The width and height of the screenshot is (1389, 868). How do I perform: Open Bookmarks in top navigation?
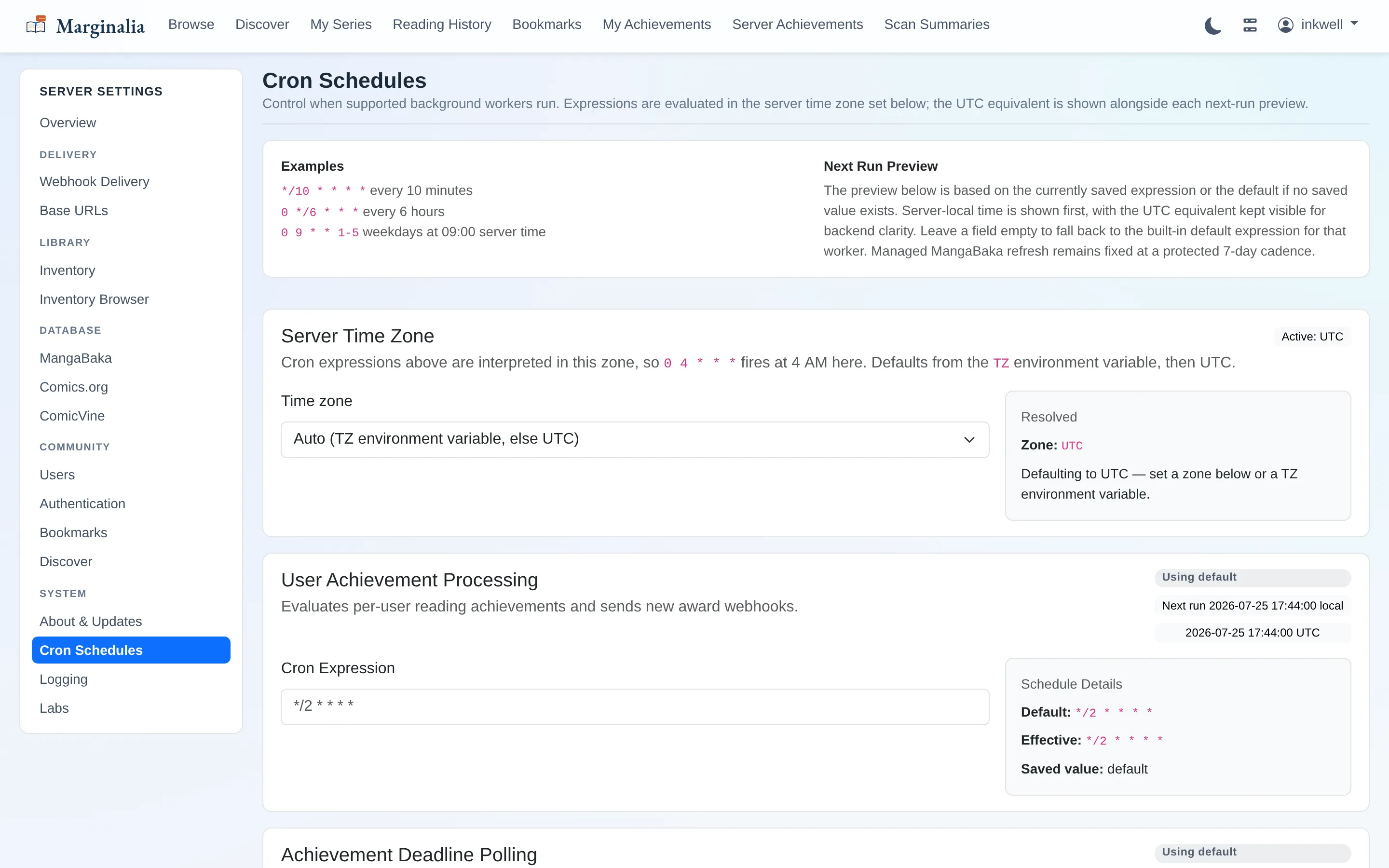pos(546,25)
